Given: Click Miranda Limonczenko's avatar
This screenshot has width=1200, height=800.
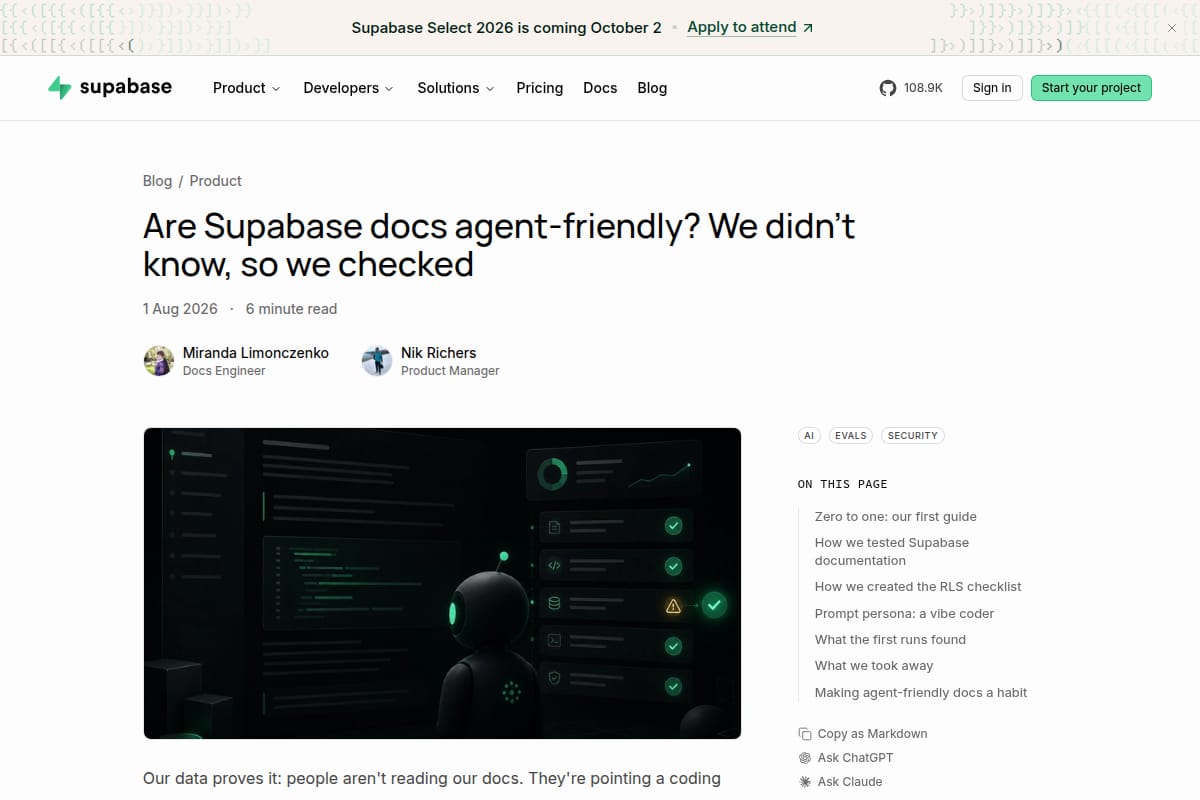Looking at the screenshot, I should [159, 361].
